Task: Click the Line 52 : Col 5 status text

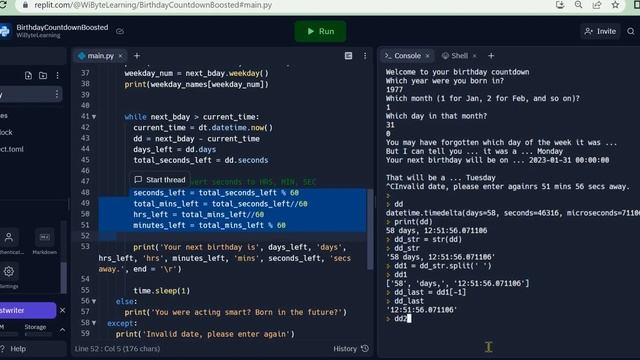Action: (117, 349)
